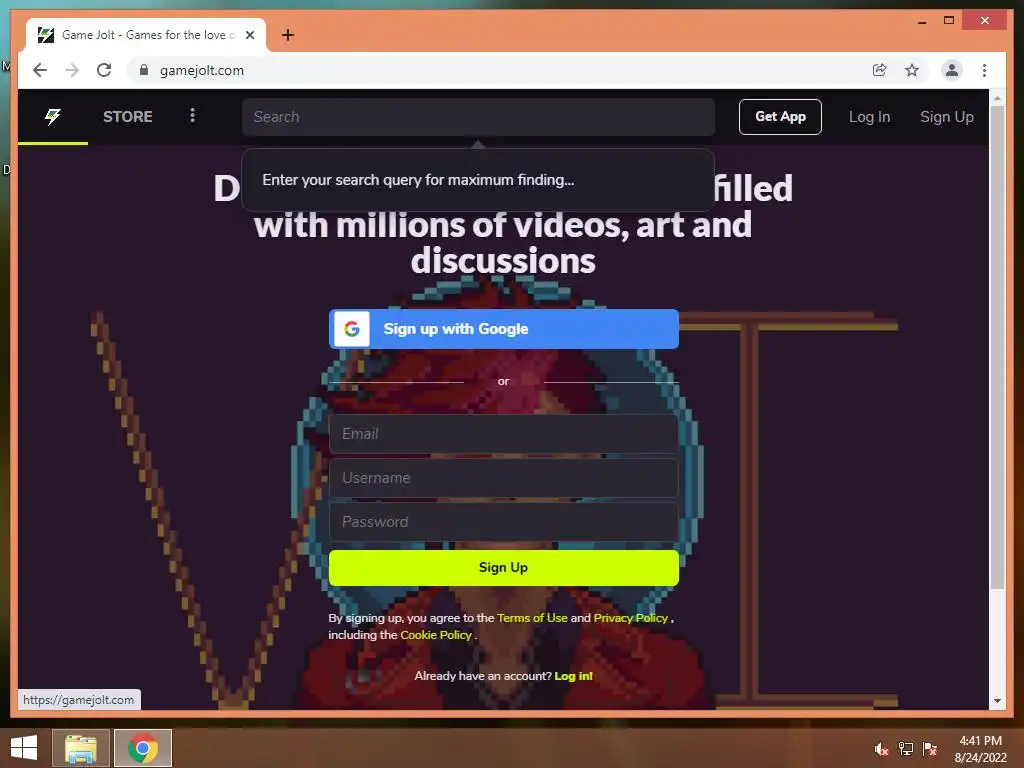Click the scrollbar up arrow
The image size is (1024, 768).
click(x=997, y=98)
